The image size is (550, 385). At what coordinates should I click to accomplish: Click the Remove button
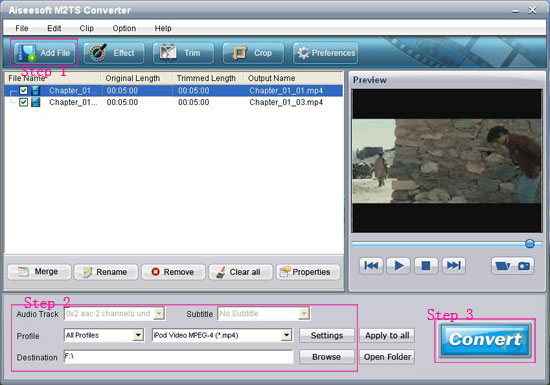point(173,272)
